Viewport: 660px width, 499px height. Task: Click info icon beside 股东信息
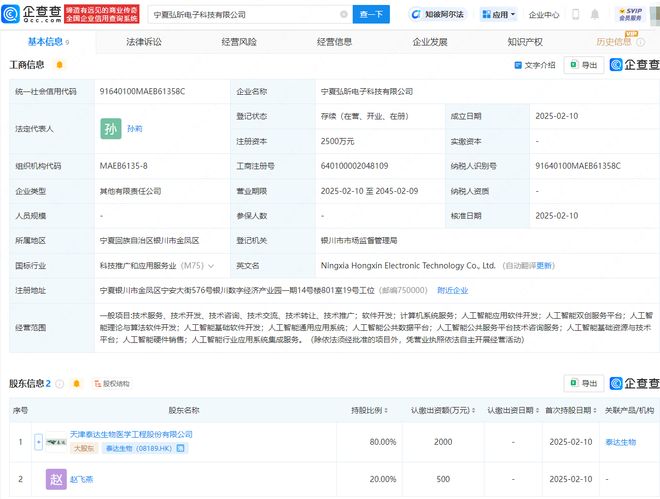[60, 384]
